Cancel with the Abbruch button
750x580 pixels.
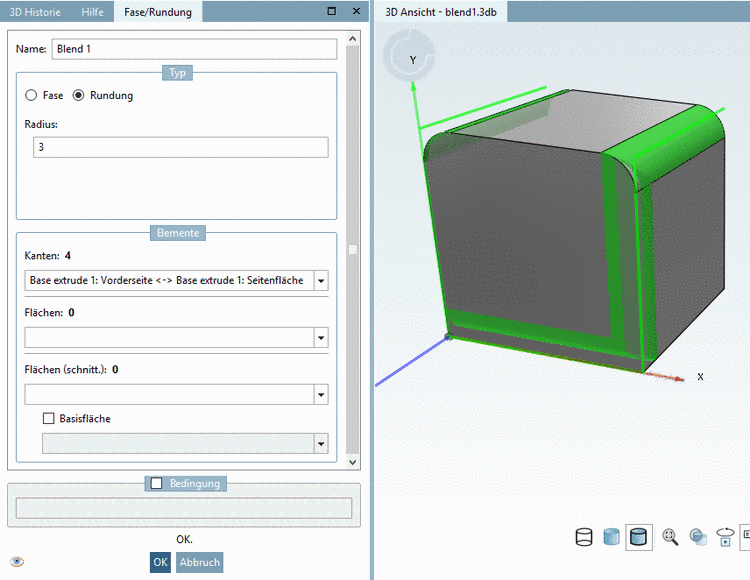[199, 562]
